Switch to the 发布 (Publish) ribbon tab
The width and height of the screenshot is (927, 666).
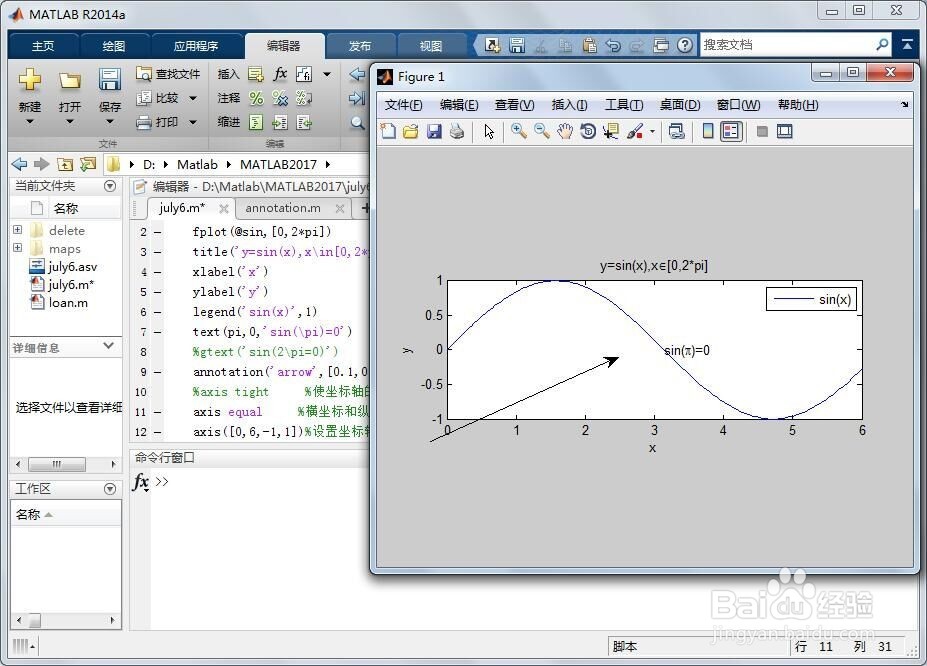click(359, 46)
